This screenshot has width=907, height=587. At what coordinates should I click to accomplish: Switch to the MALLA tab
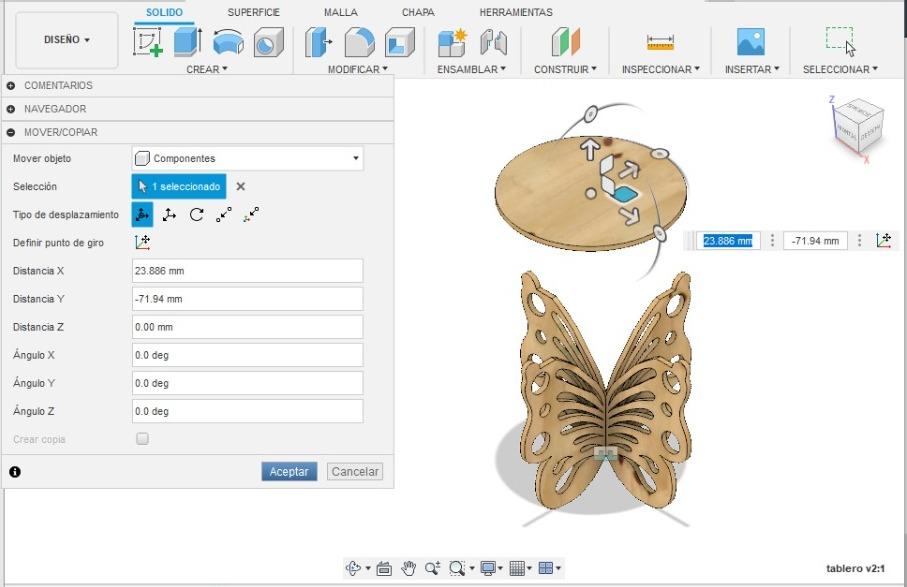341,12
